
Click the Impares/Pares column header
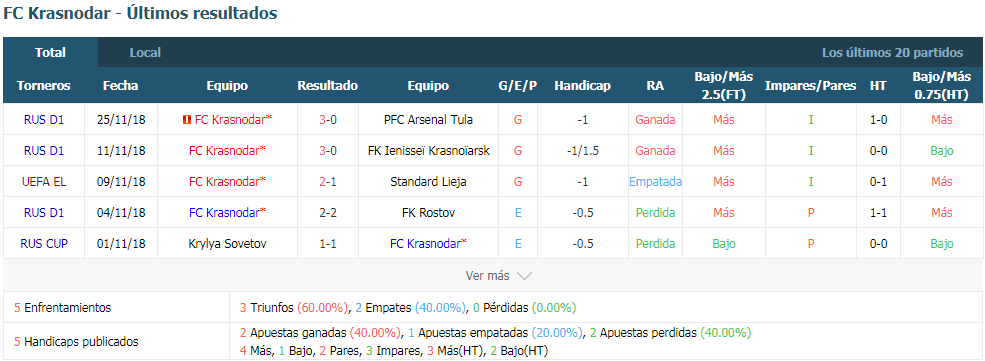tap(810, 86)
